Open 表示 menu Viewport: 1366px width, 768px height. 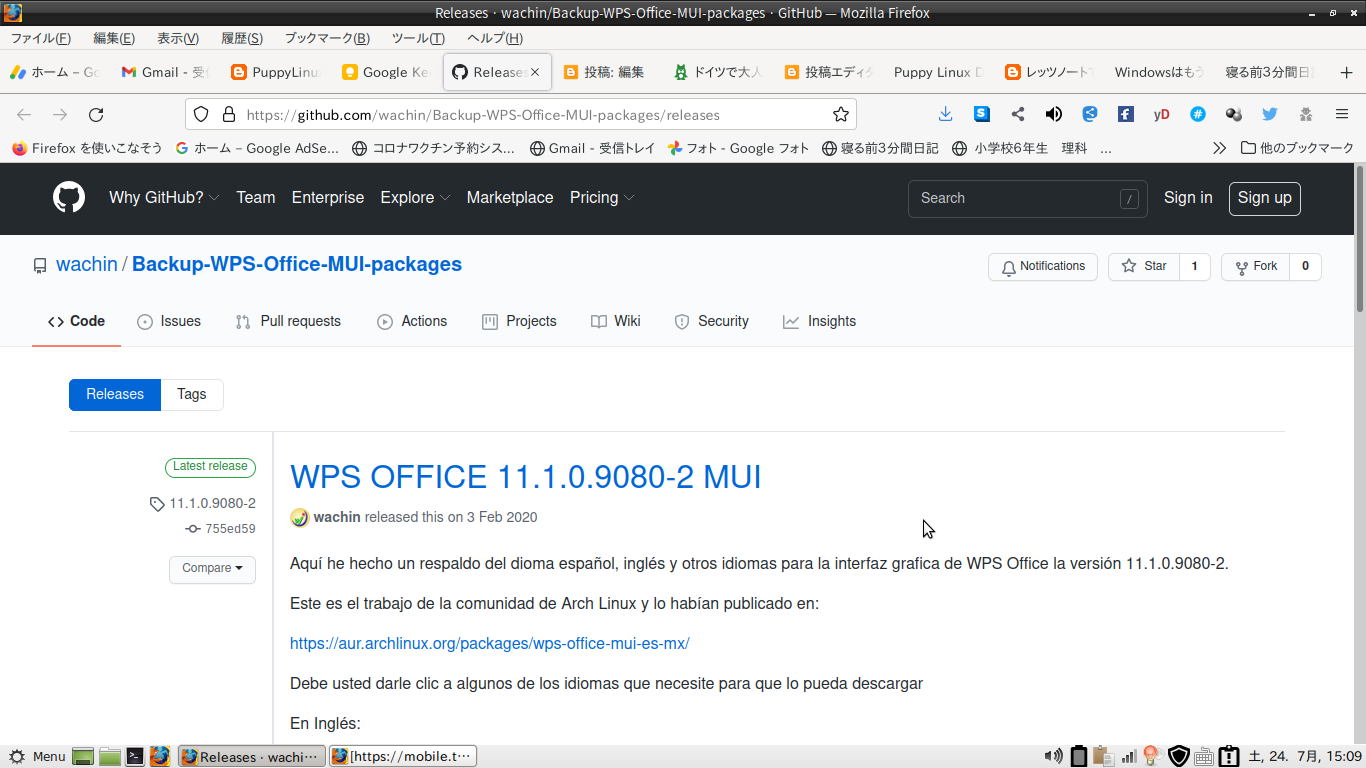pyautogui.click(x=178, y=38)
